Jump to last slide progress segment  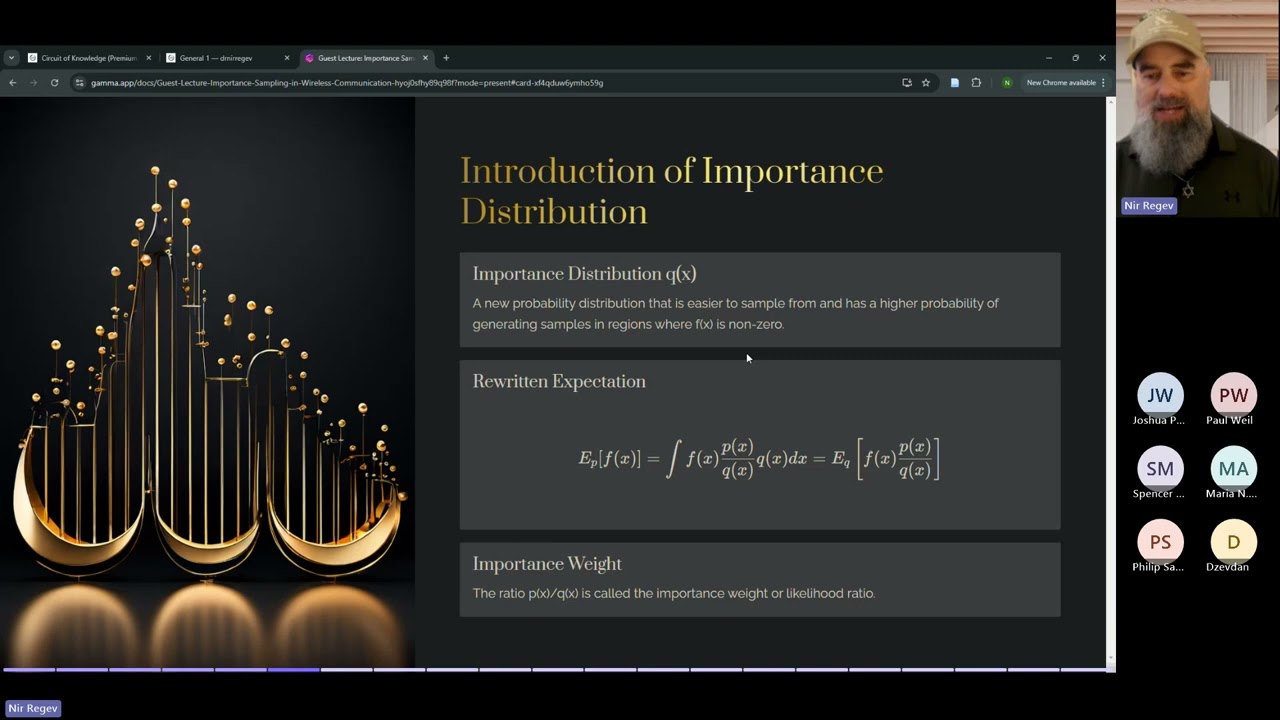(x=1085, y=669)
